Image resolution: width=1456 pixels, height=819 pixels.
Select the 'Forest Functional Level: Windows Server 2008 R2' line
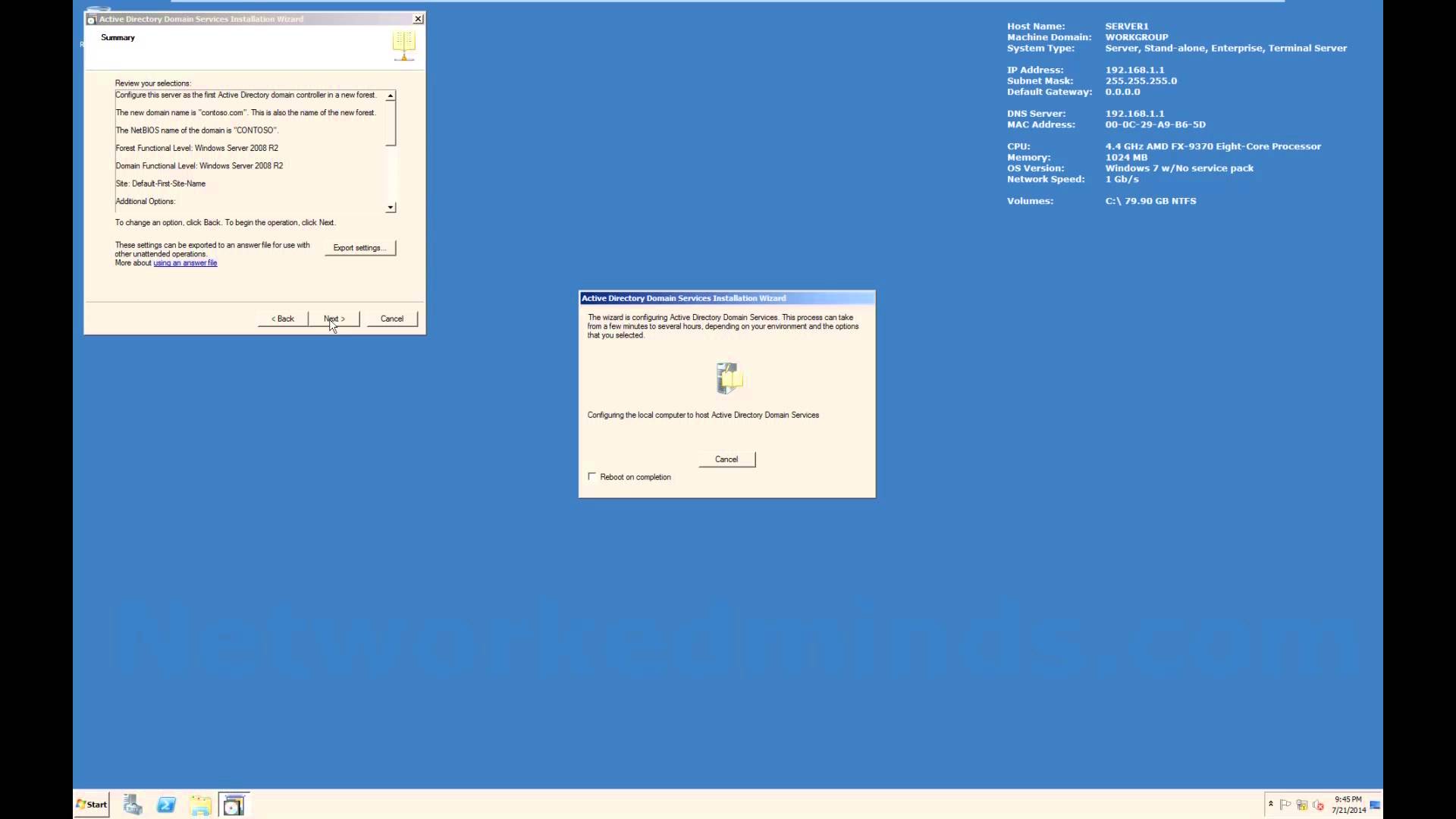click(x=197, y=148)
